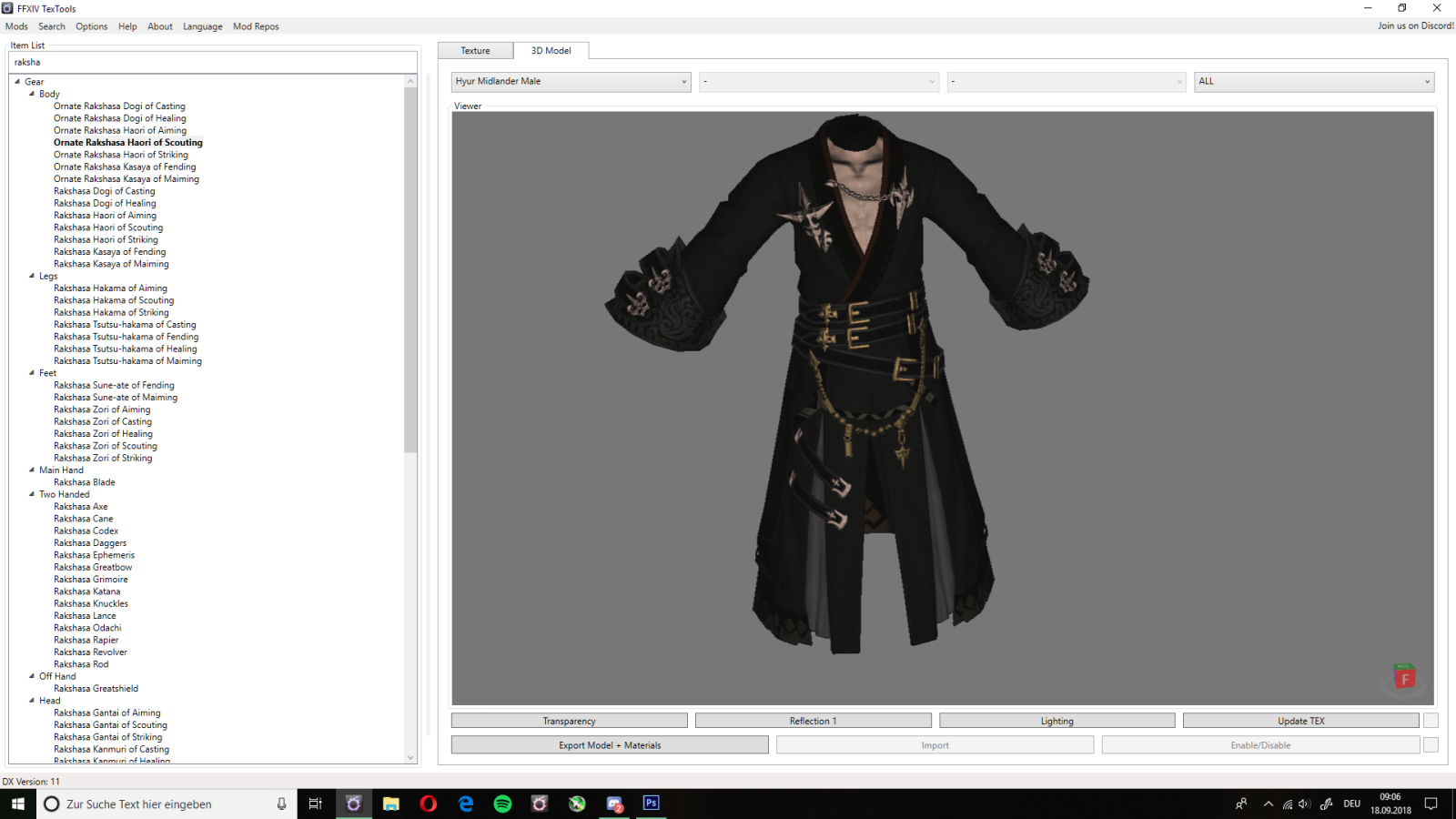Switch to the Texture tab
Viewport: 1456px width, 819px height.
pyautogui.click(x=475, y=51)
